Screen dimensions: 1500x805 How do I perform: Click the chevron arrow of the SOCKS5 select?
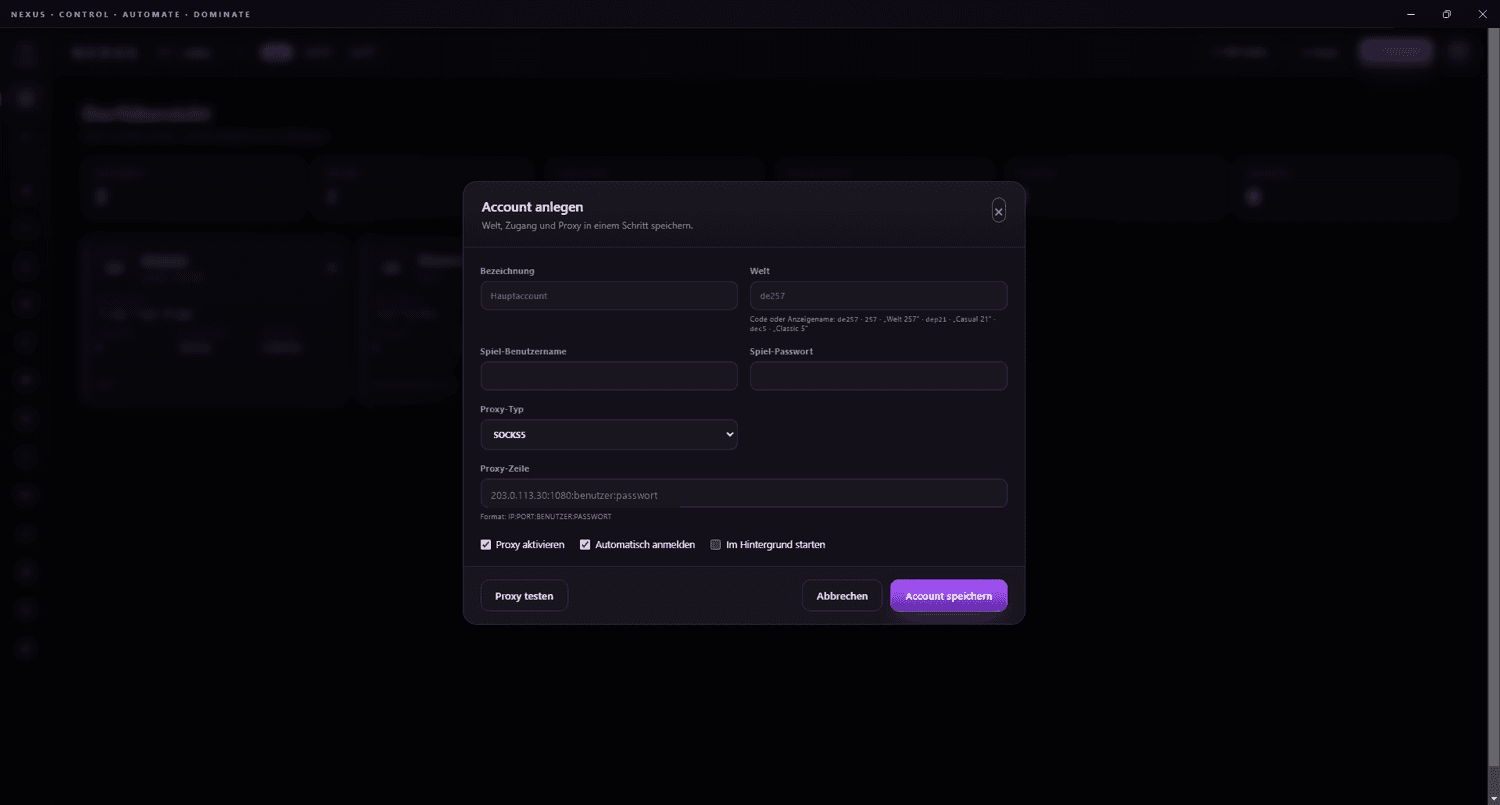(729, 435)
